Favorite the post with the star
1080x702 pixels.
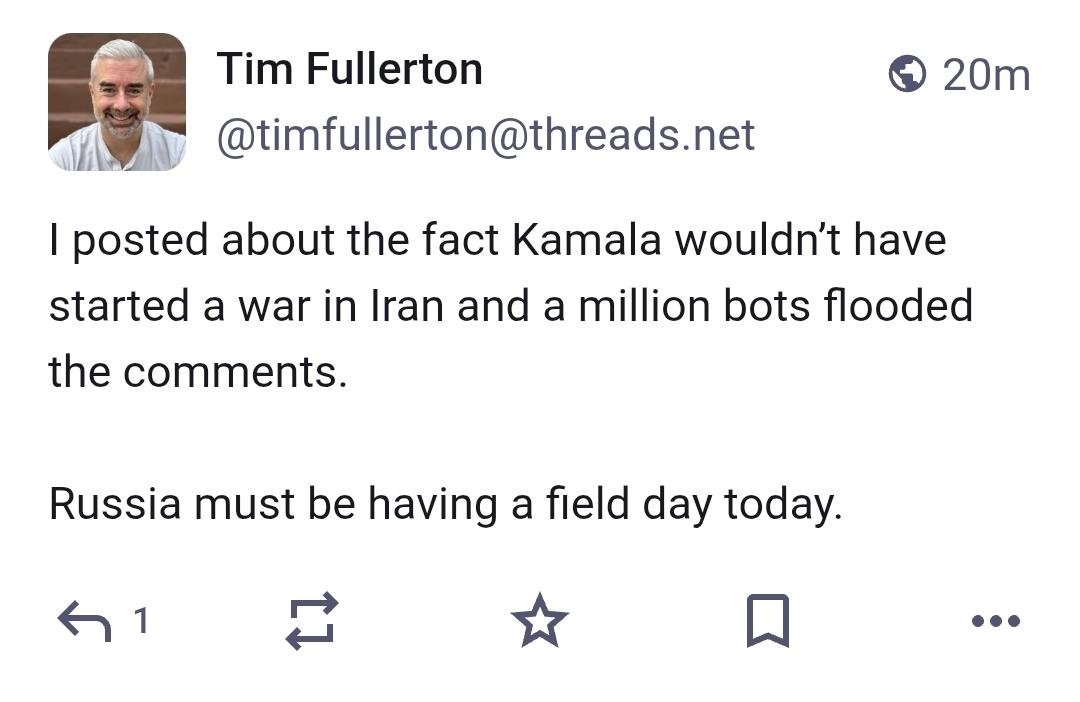[x=540, y=621]
